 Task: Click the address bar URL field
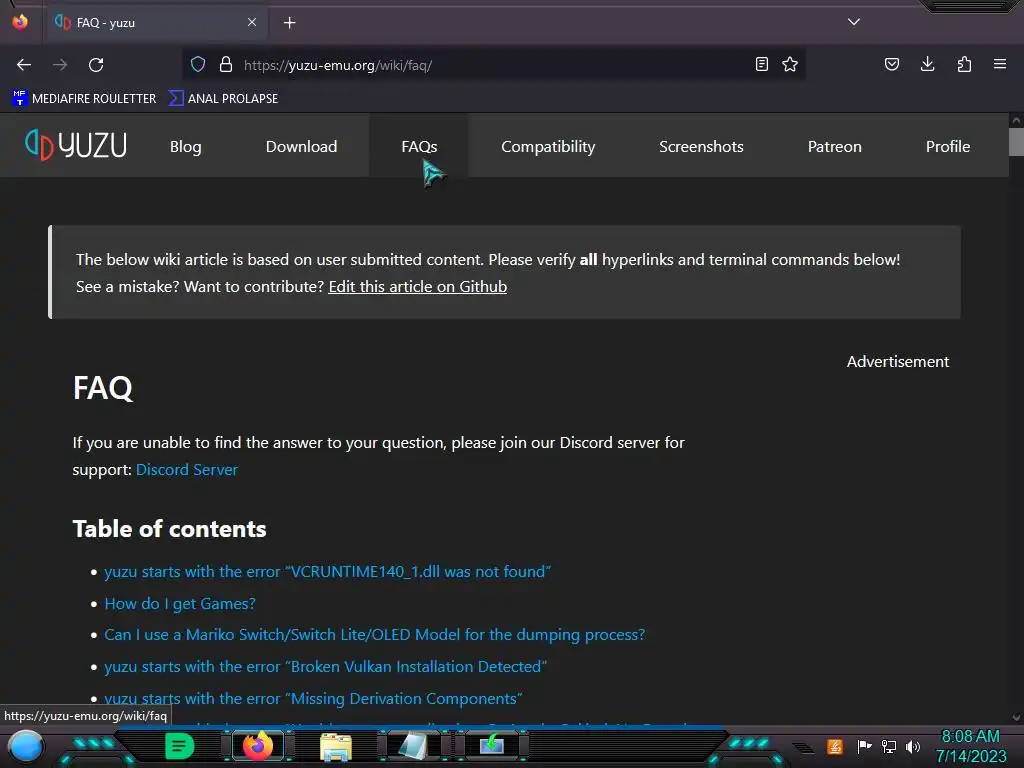pyautogui.click(x=496, y=65)
